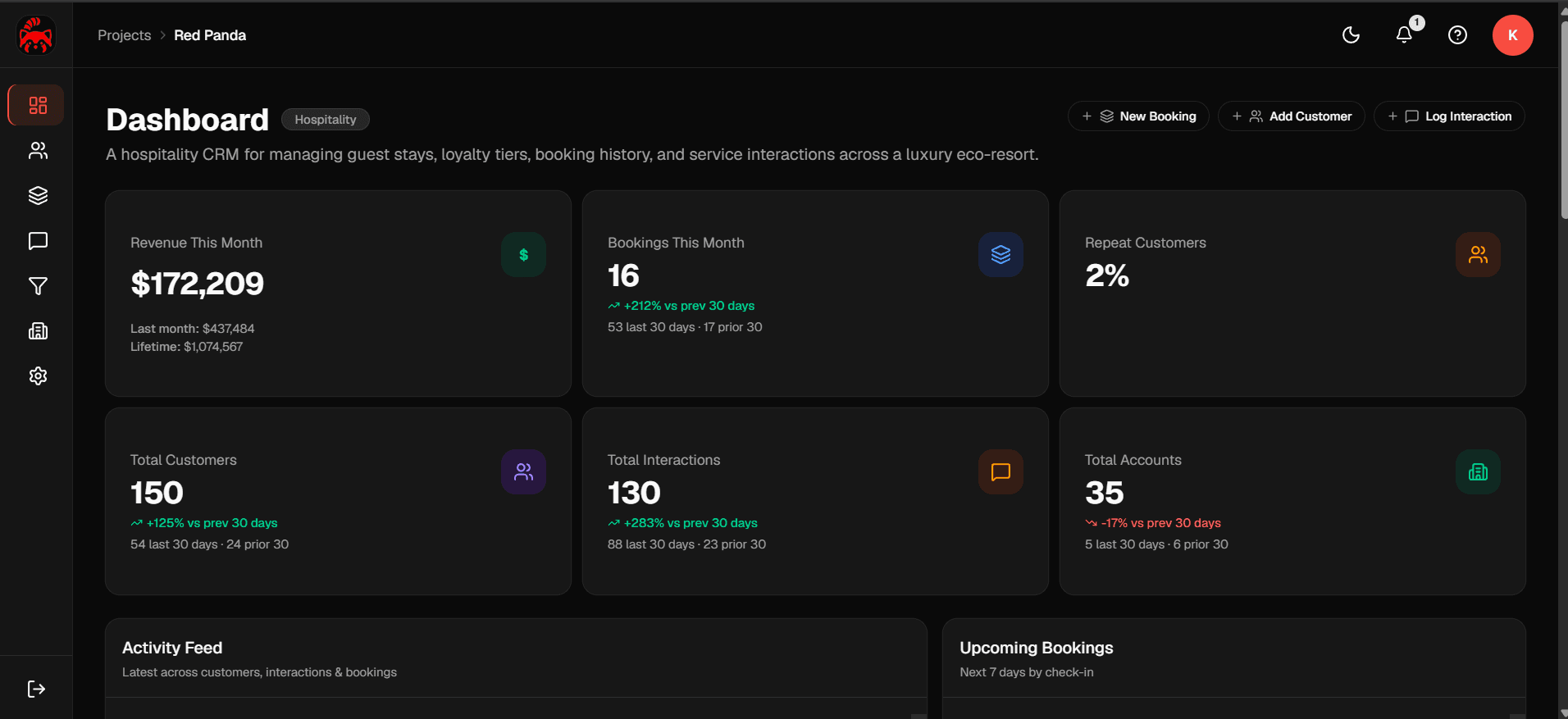Click the Total Accounts count 35
Viewport: 1568px width, 719px height.
tap(1104, 493)
